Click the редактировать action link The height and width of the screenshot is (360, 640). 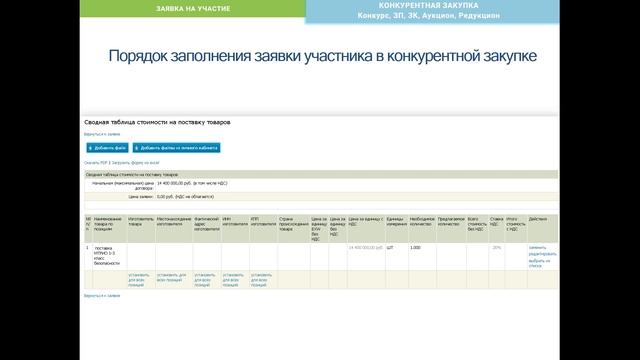[542, 254]
